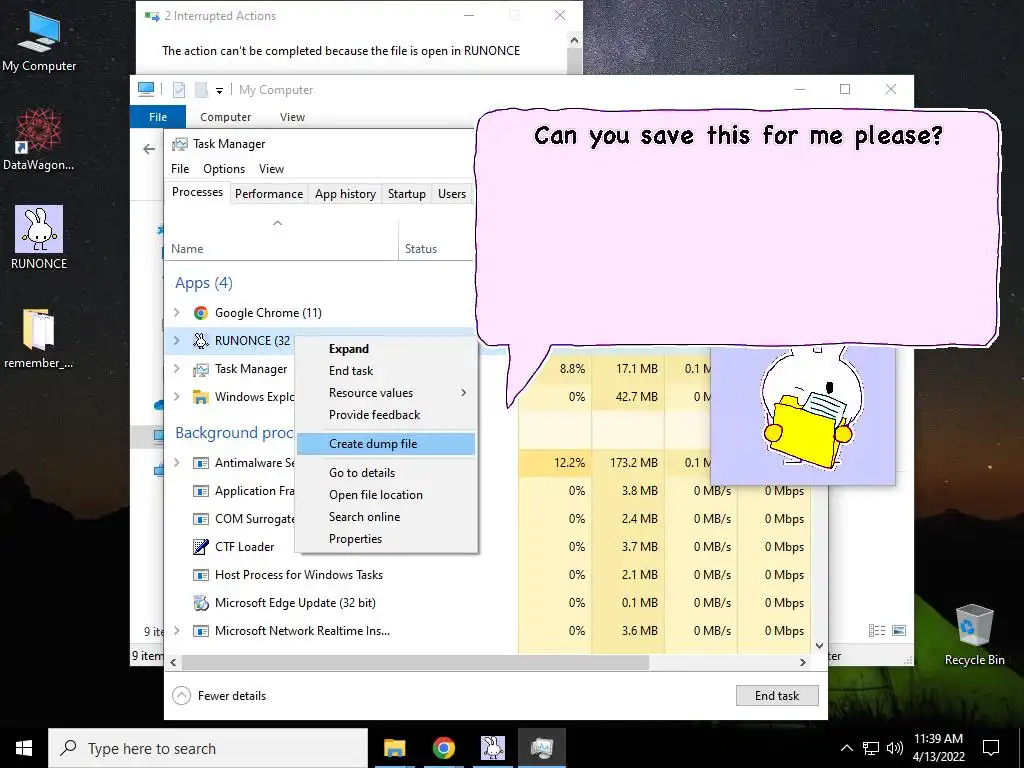Switch to large icons view in Explorer
Viewport: 1024px width, 768px height.
click(899, 630)
